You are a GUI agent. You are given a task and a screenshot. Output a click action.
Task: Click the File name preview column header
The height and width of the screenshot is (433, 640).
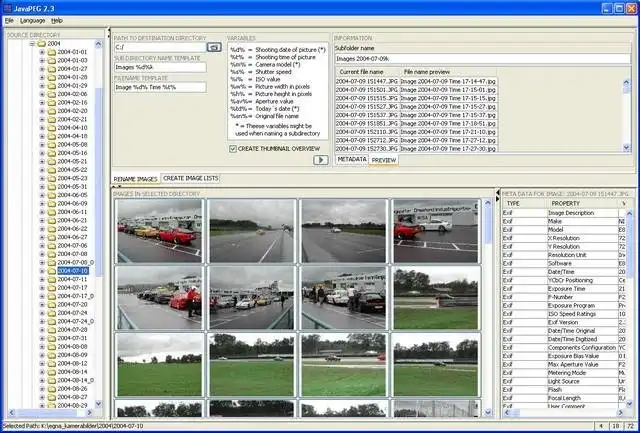click(x=448, y=72)
